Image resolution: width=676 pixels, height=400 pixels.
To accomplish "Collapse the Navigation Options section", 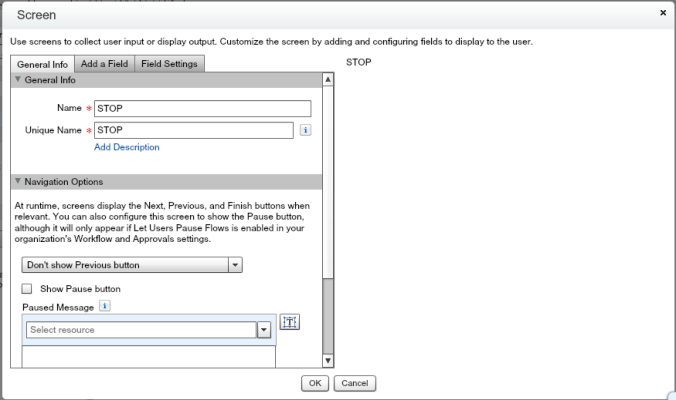I will [18, 181].
